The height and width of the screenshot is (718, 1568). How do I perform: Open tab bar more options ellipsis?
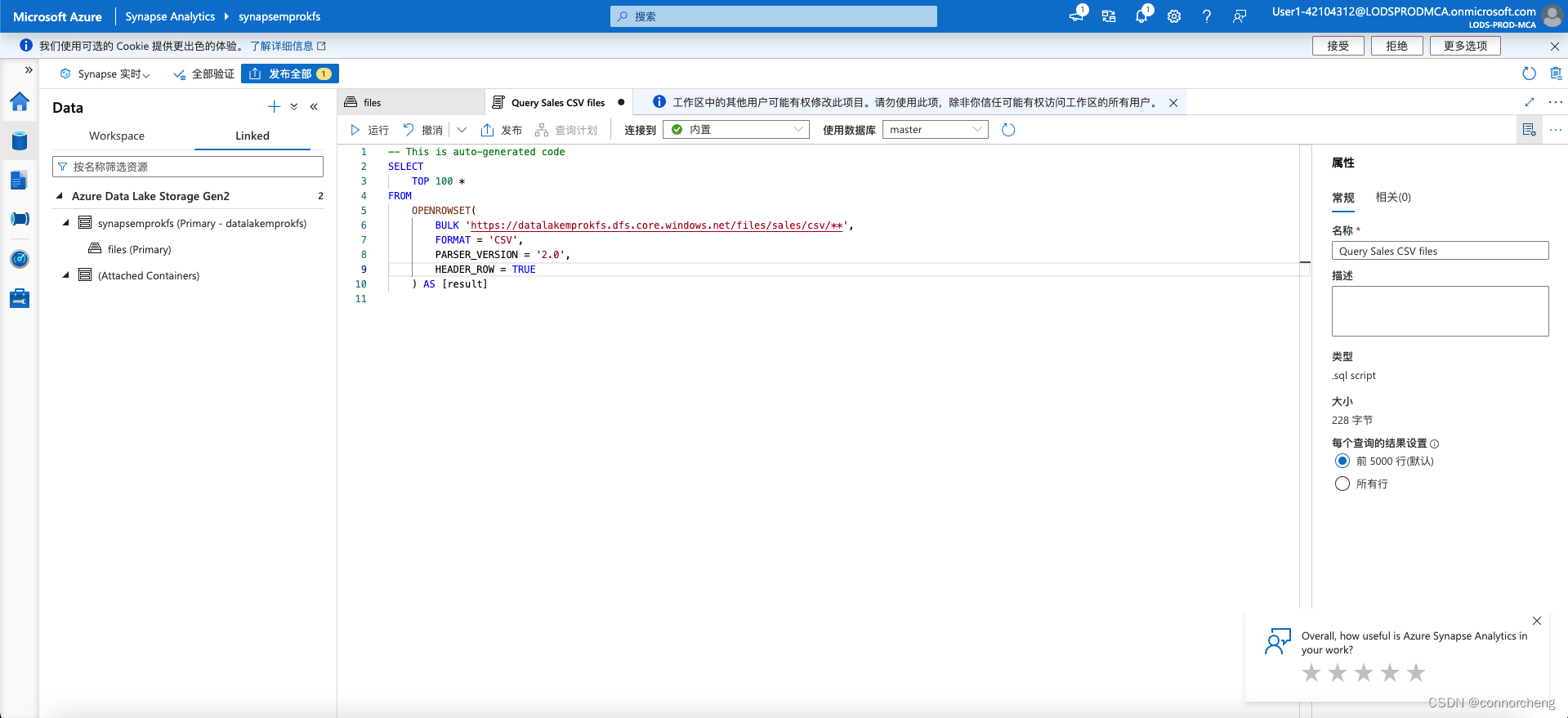(x=1556, y=102)
